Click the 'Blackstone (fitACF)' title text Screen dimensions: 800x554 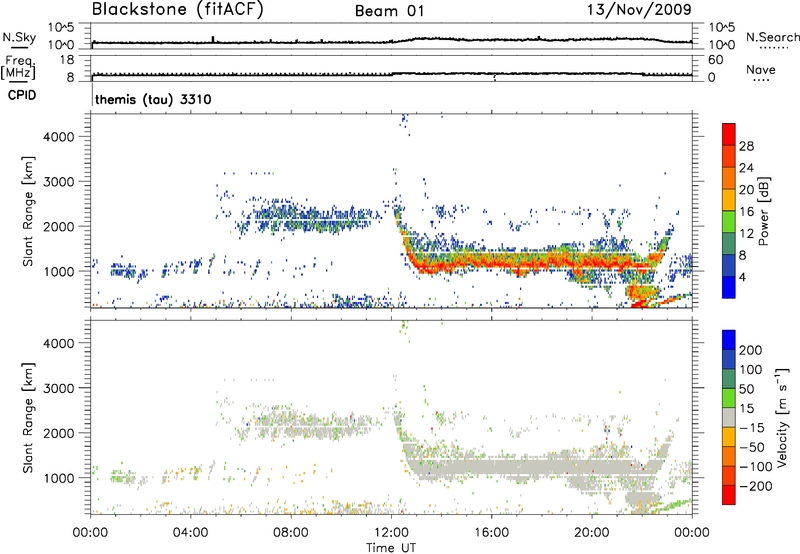[178, 9]
